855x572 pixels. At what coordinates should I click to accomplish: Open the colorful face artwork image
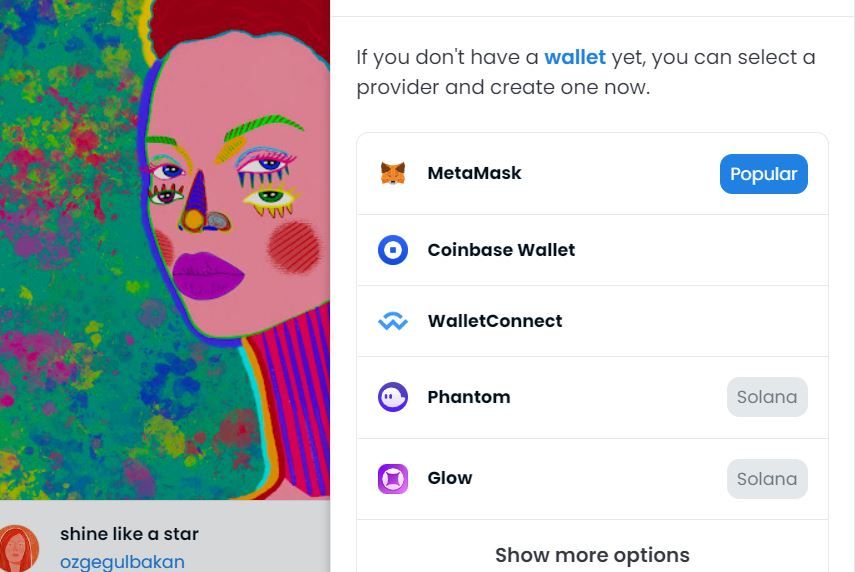(165, 250)
